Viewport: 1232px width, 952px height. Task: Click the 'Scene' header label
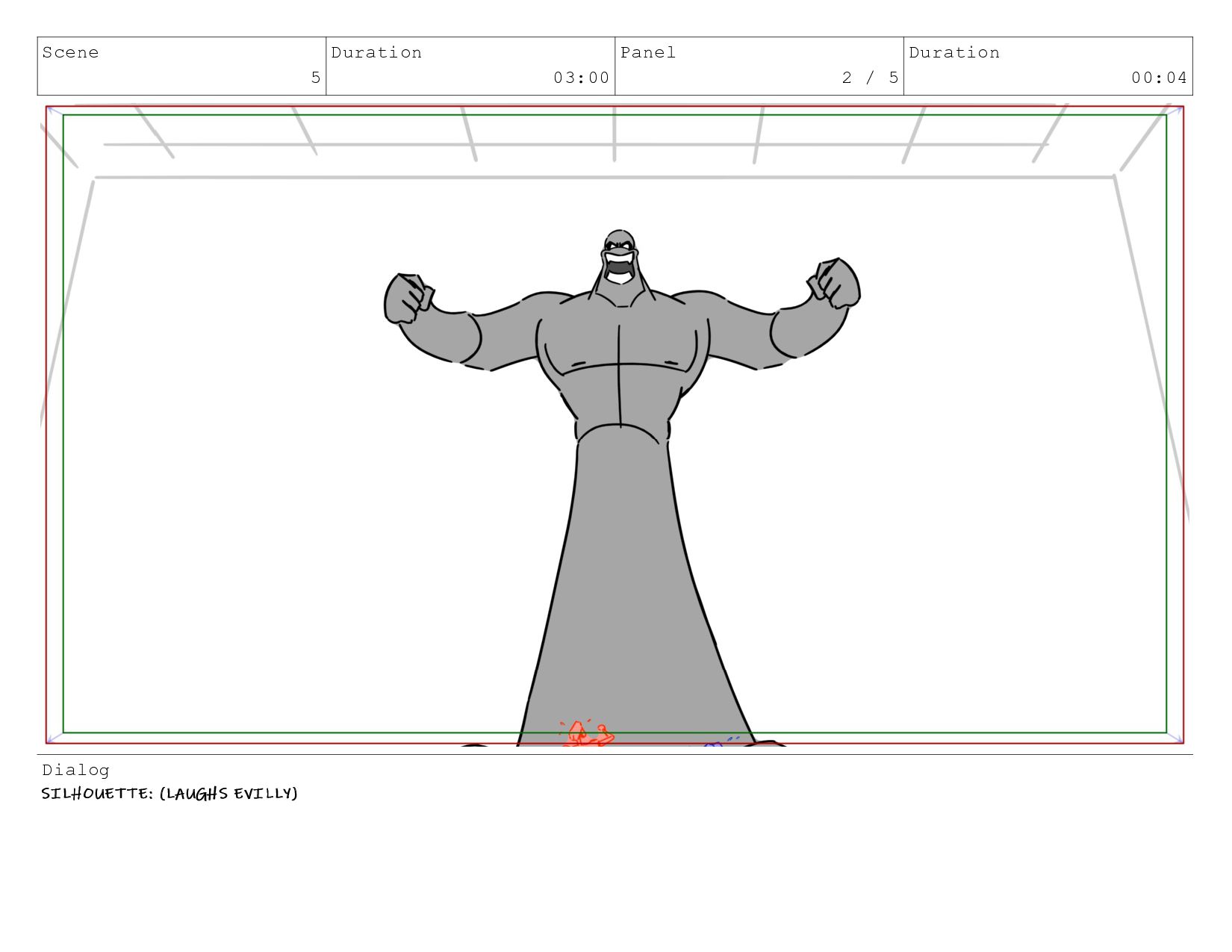click(x=70, y=52)
